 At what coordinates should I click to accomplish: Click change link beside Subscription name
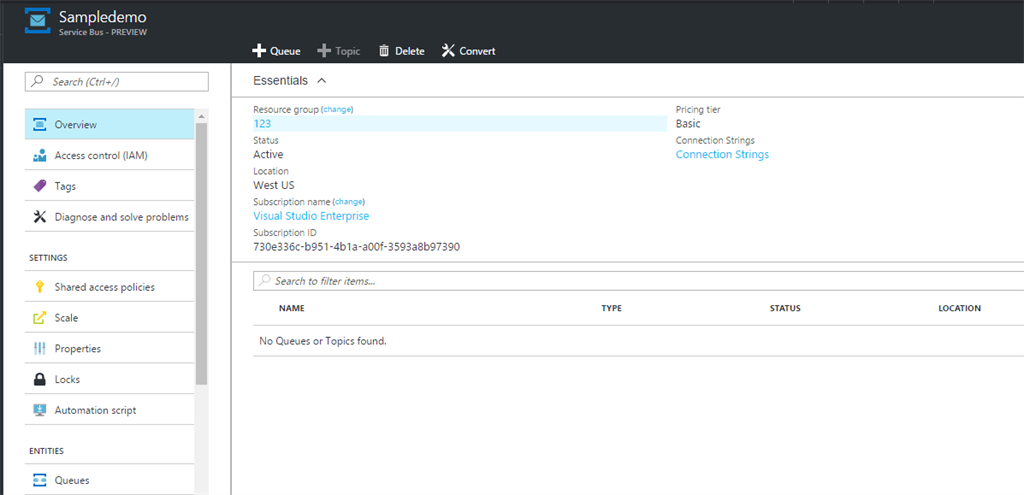(x=349, y=202)
